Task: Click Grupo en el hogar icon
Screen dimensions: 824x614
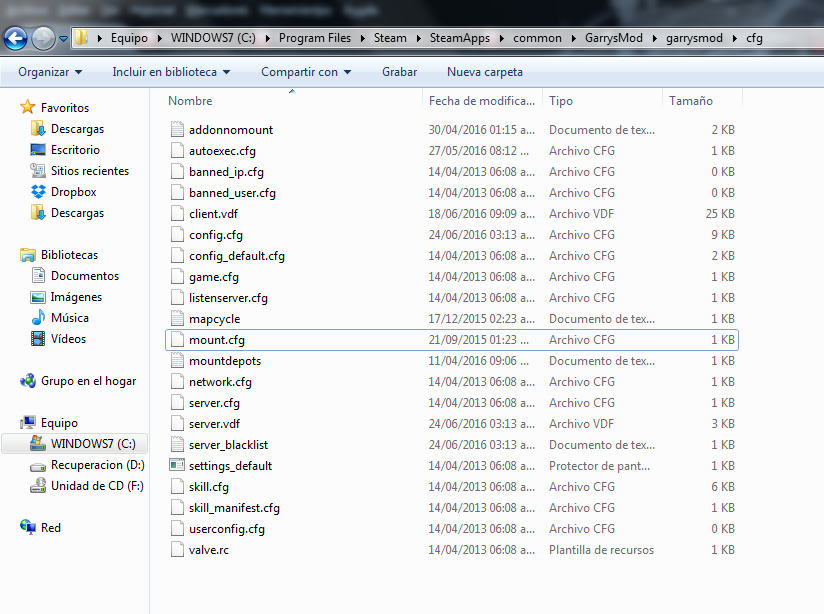Action: 27,381
